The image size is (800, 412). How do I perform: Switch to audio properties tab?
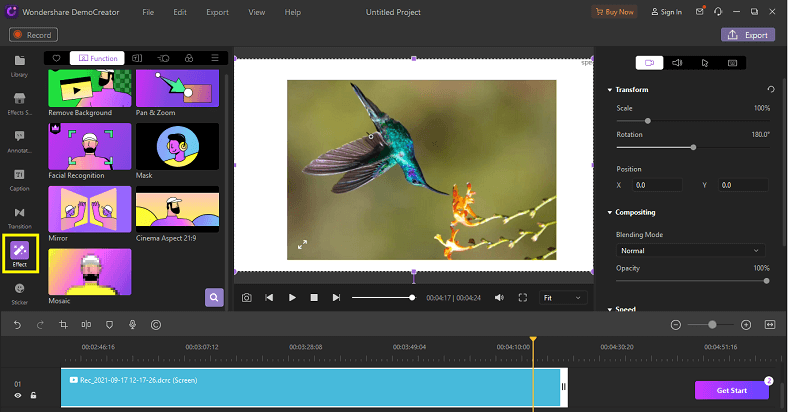coord(677,63)
